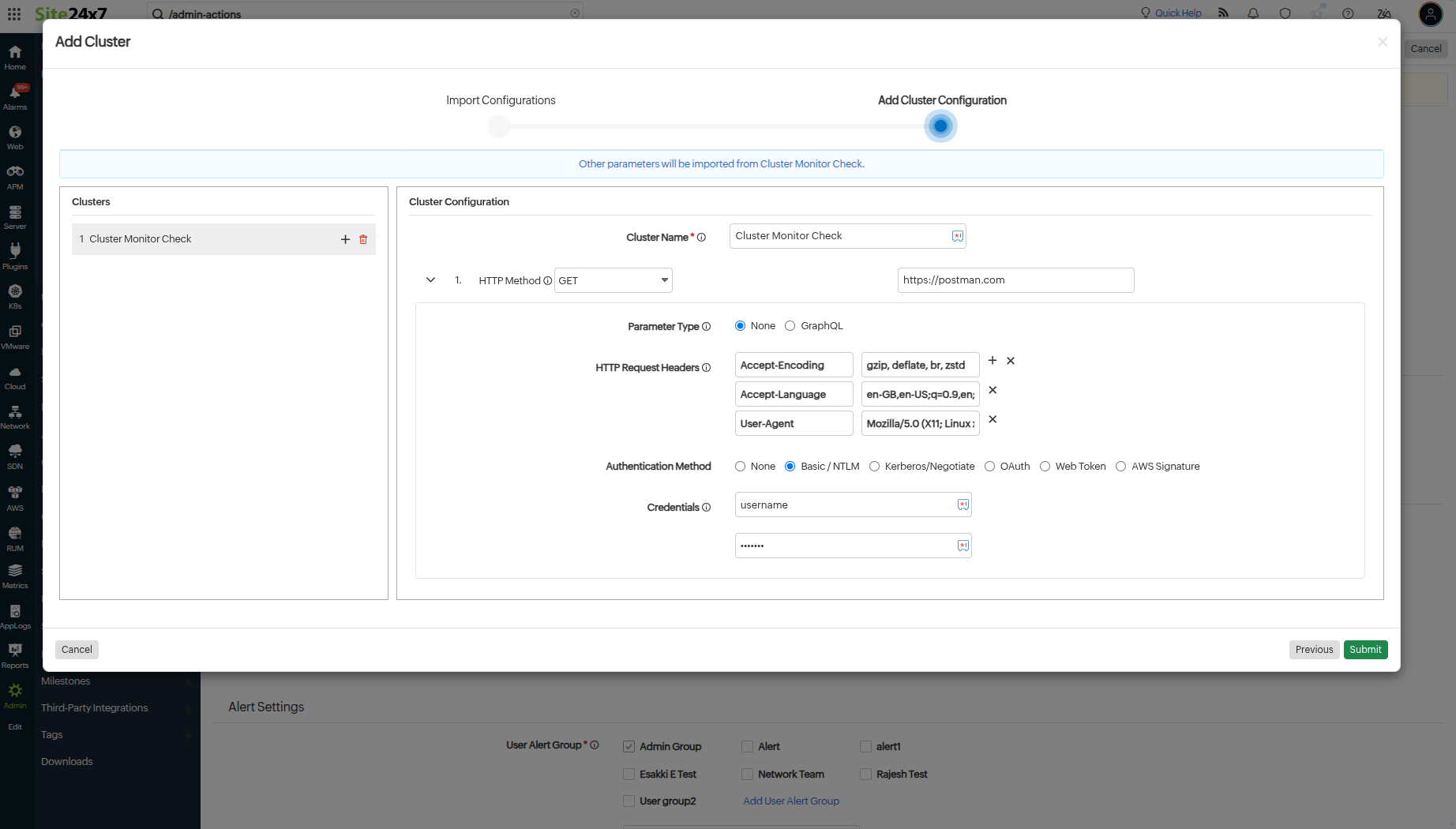Click the Import Configurations step circle
Screen dimensions: 1456x829
click(499, 126)
